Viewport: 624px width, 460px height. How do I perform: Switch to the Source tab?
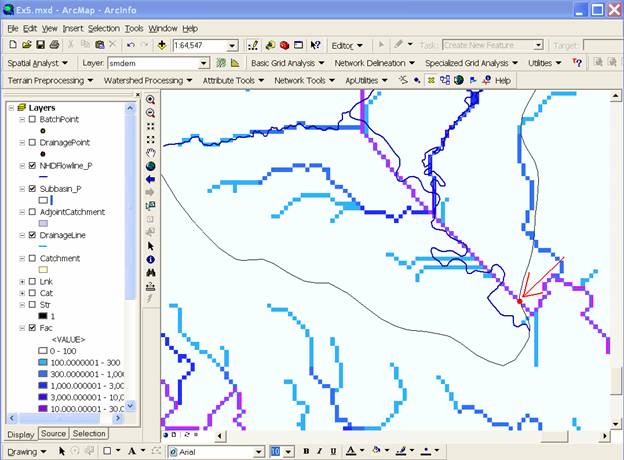[x=53, y=434]
